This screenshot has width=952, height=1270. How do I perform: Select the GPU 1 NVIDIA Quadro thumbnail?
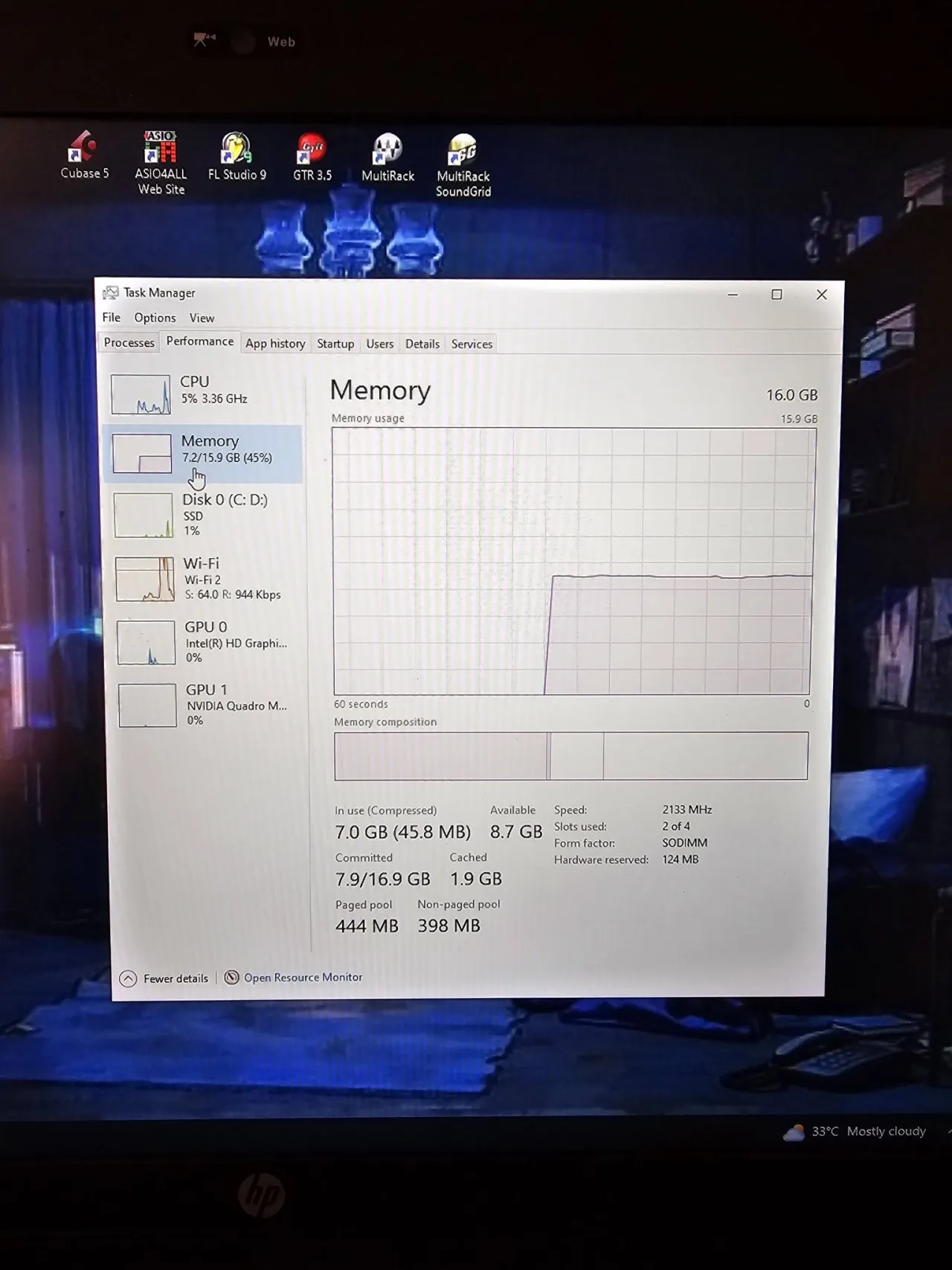[147, 705]
